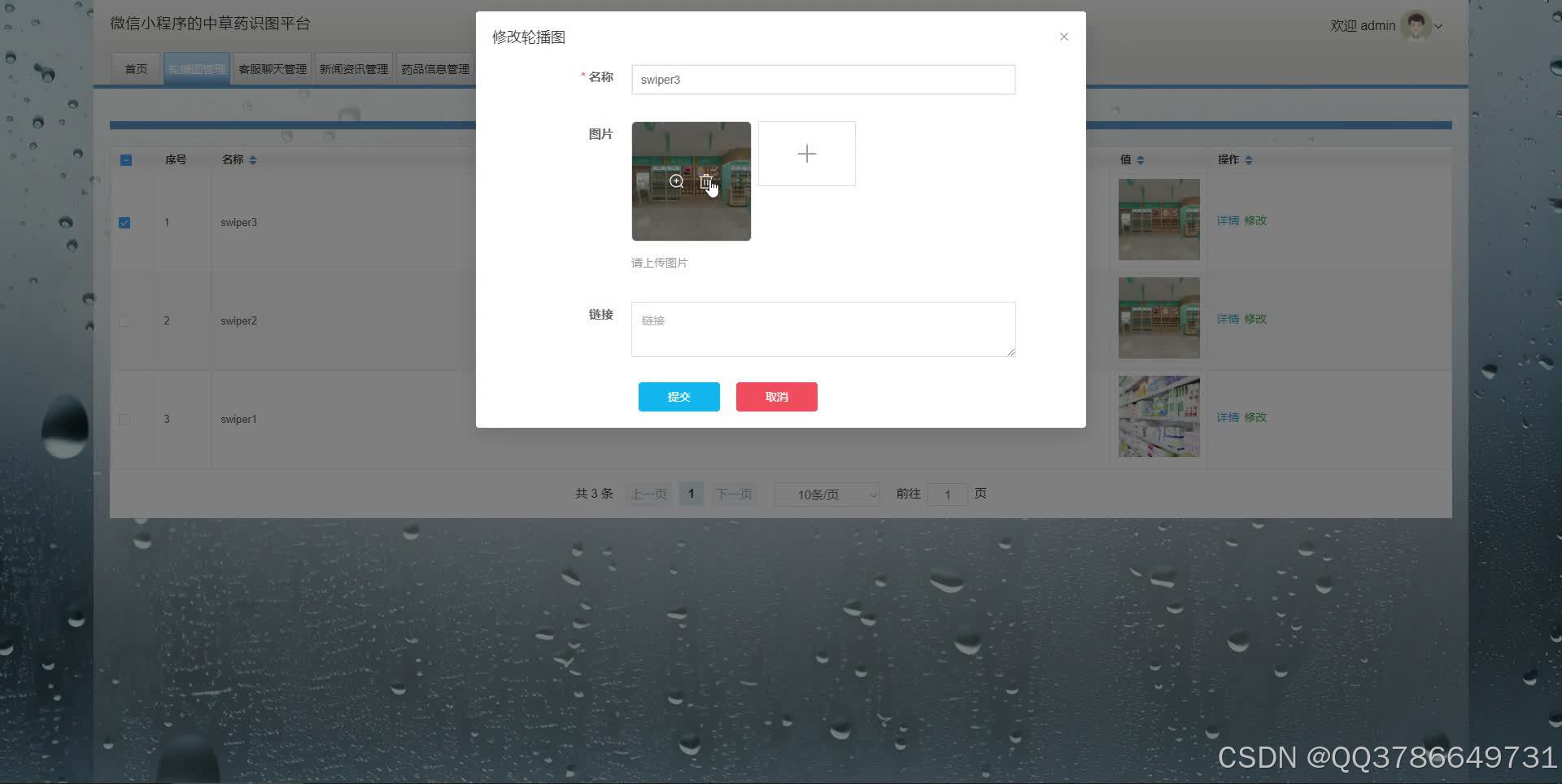Click the sort arrows beside 名称 column
Image resolution: width=1562 pixels, height=784 pixels.
point(252,159)
